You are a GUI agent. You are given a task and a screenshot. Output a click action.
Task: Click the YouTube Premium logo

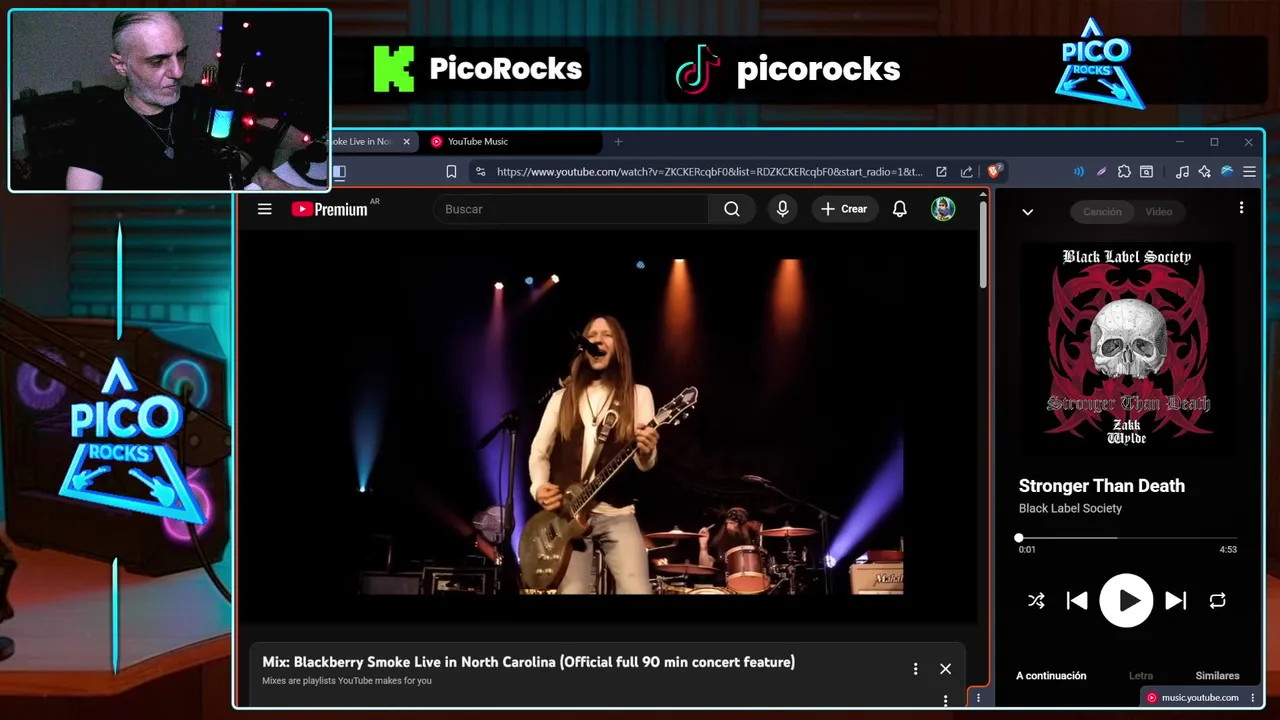(330, 209)
